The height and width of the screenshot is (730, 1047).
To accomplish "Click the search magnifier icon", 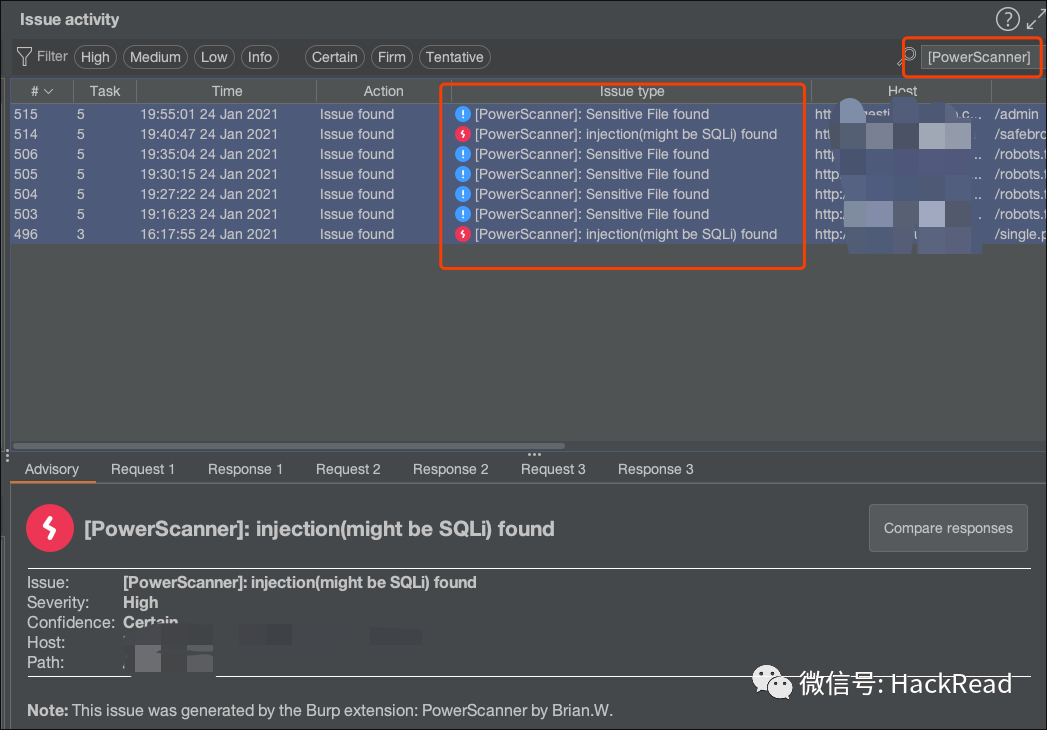I will click(x=907, y=57).
